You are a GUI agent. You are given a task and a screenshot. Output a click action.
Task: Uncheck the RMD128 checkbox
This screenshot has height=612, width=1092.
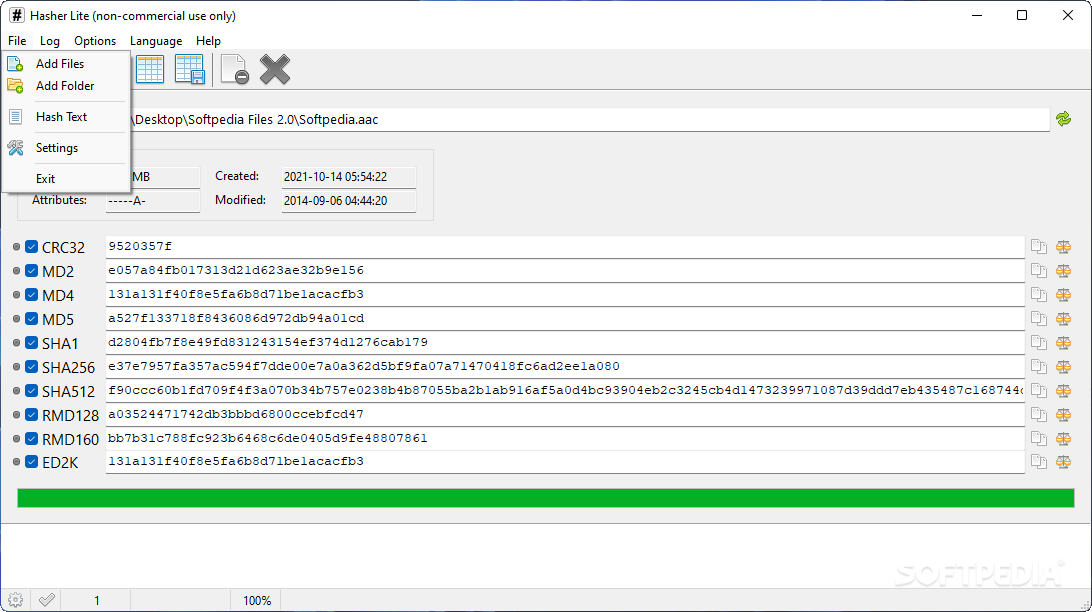[x=31, y=415]
